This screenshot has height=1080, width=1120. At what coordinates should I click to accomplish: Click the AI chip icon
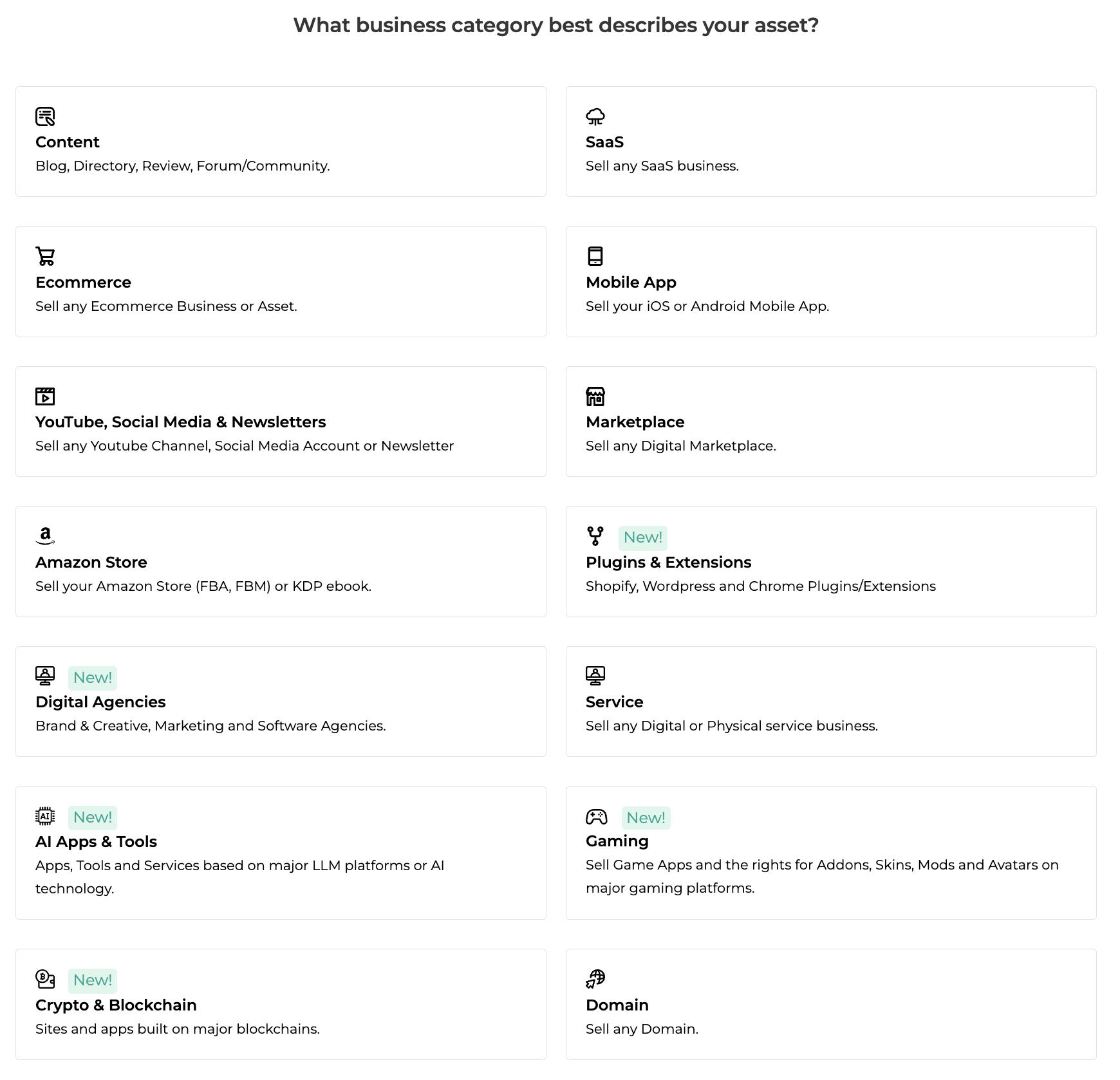pyautogui.click(x=45, y=816)
